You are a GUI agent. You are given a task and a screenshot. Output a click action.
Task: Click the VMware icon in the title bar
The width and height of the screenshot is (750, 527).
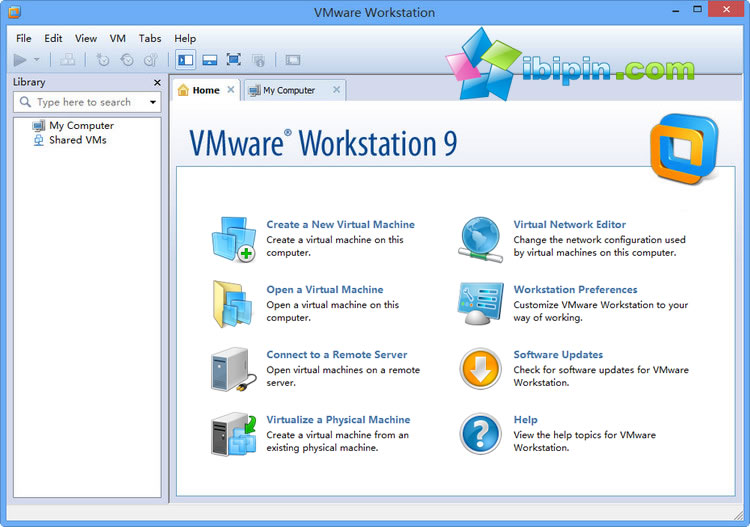pyautogui.click(x=14, y=11)
